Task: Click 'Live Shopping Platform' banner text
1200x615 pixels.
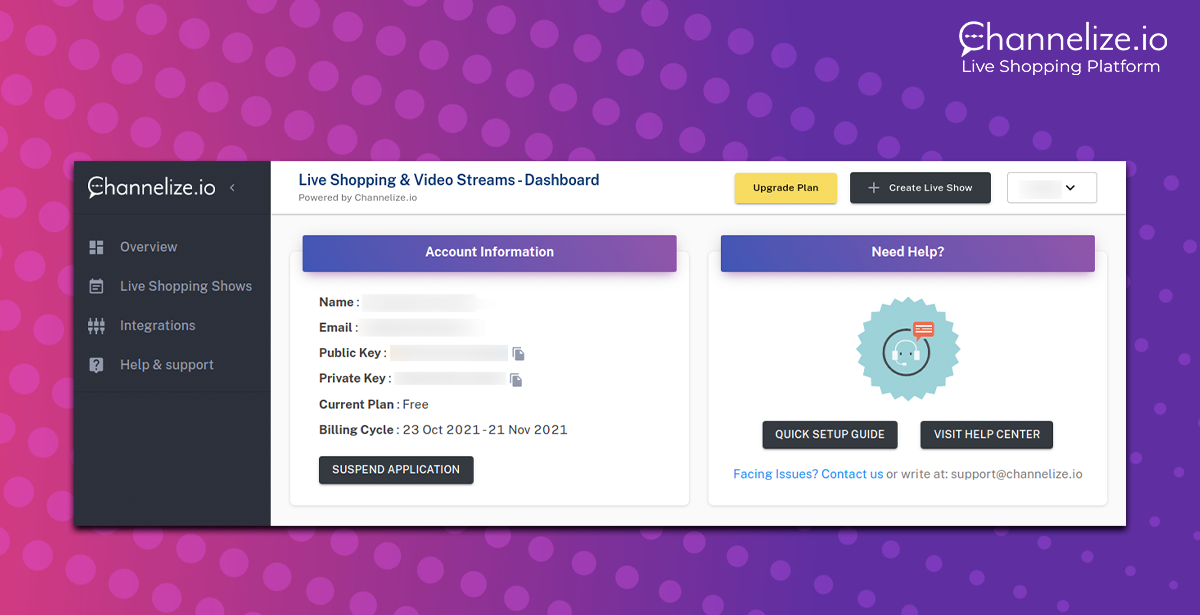Action: point(1061,67)
